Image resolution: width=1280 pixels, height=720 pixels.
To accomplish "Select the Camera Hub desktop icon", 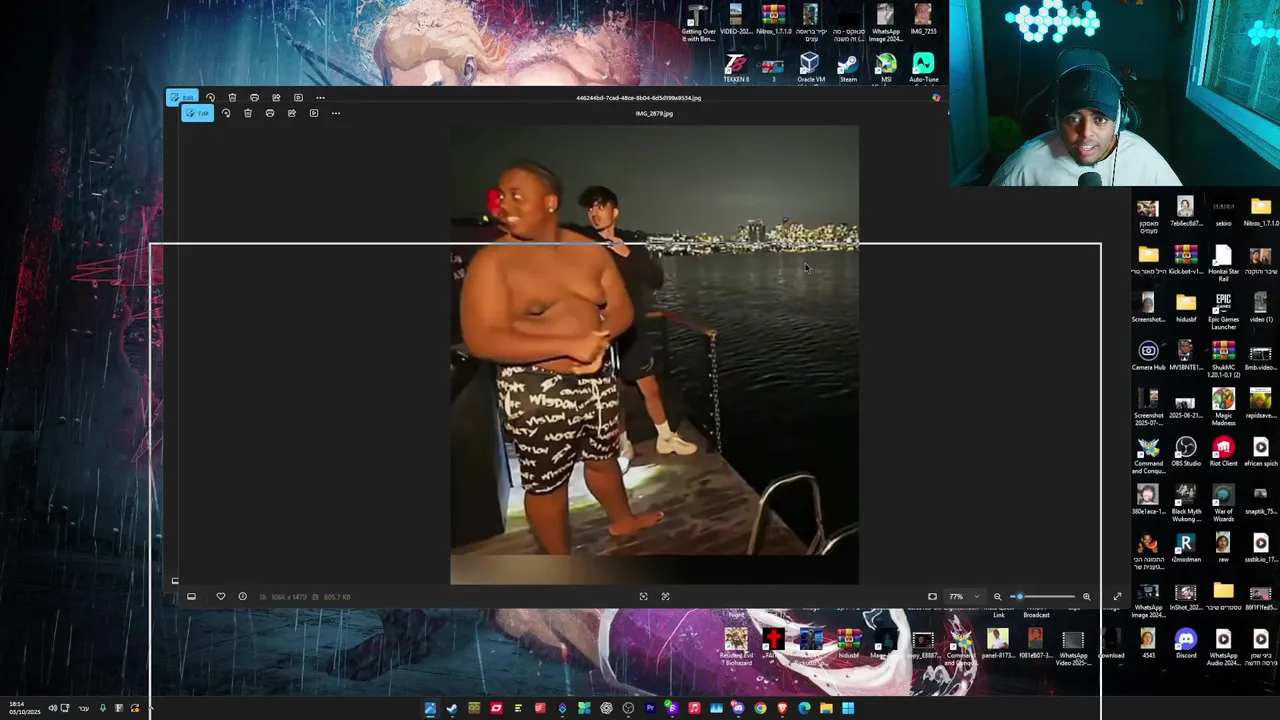I will click(x=1148, y=356).
